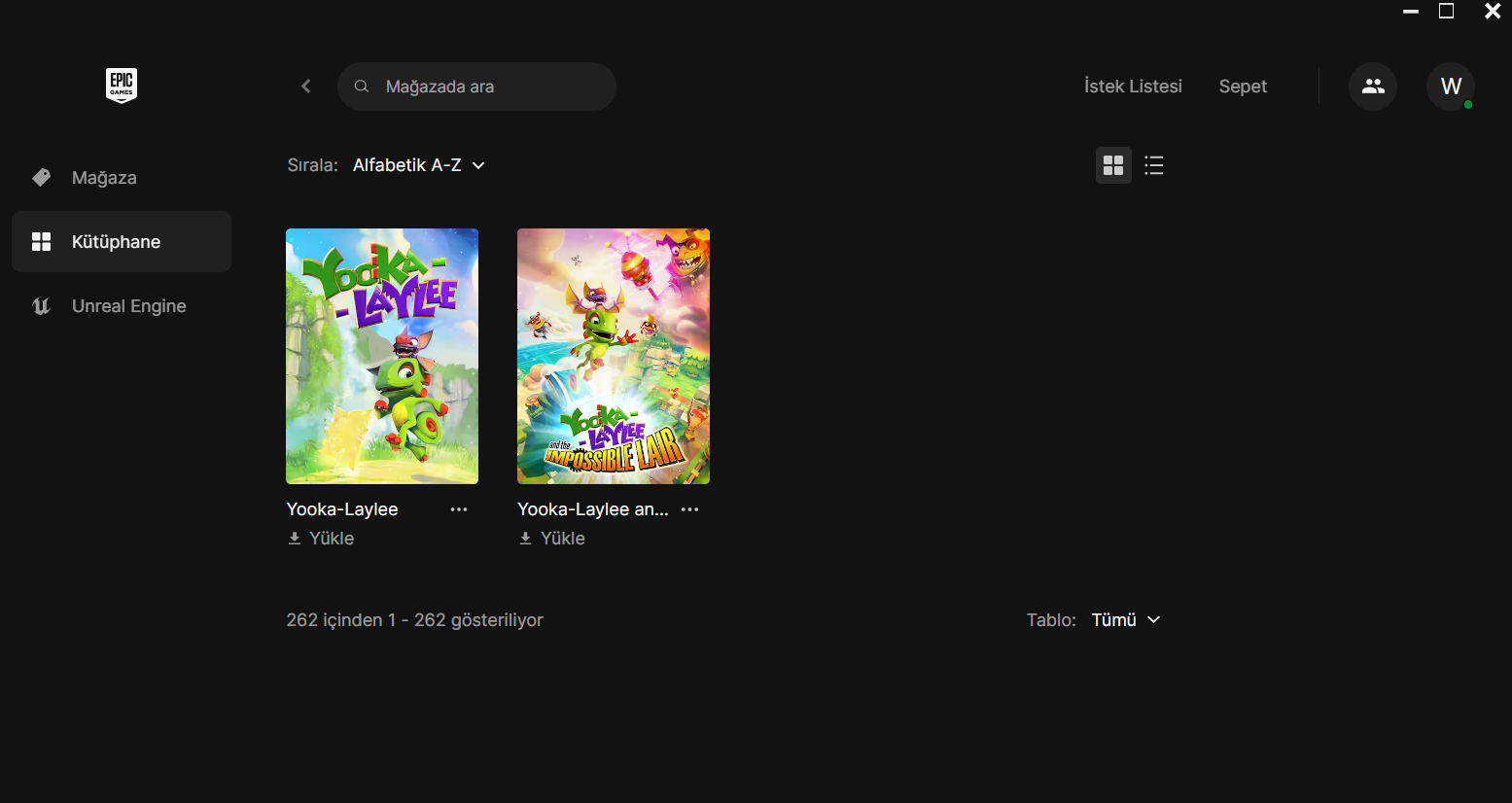Click the Mağaza tag icon
Image resolution: width=1512 pixels, height=803 pixels.
(41, 177)
